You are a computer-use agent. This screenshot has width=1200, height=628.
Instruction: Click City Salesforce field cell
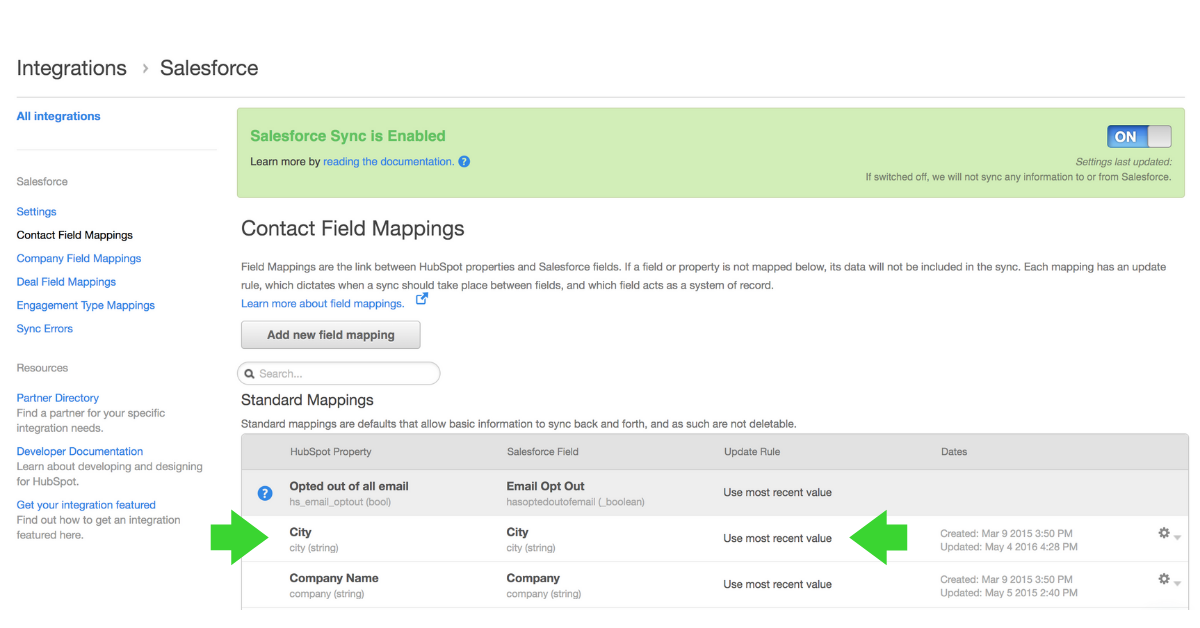pos(530,539)
